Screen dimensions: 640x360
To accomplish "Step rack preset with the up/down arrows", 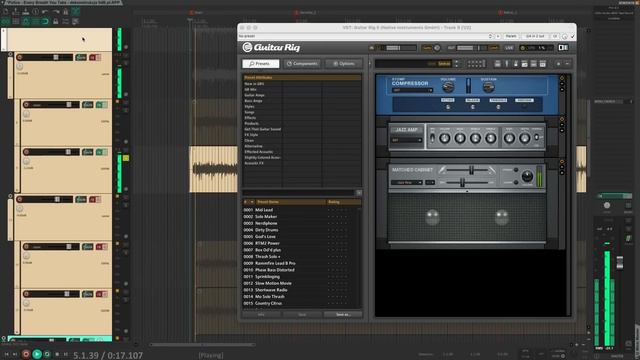I will [457, 64].
